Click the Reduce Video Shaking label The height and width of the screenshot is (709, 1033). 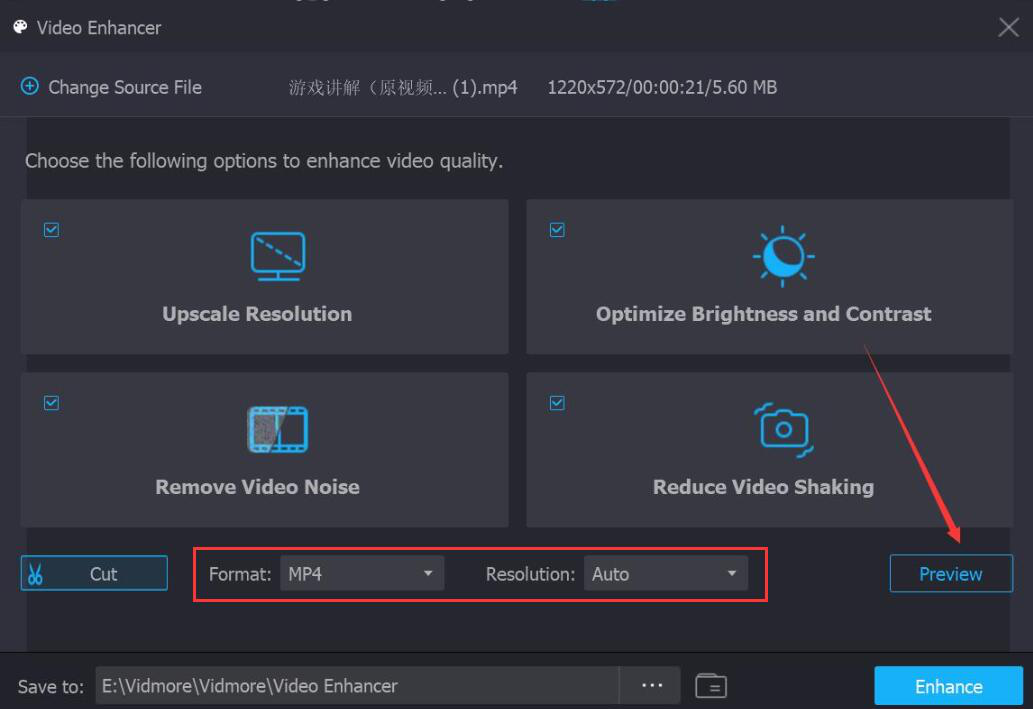pos(764,487)
